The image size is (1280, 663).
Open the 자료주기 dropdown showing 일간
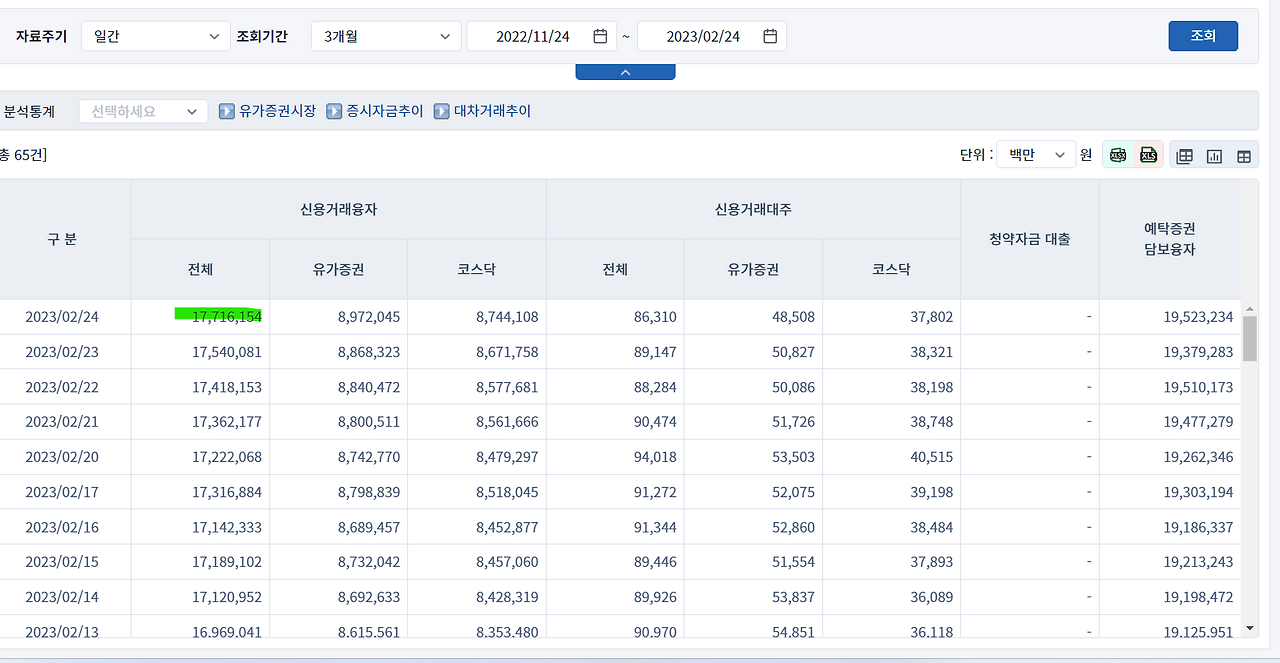(x=155, y=35)
